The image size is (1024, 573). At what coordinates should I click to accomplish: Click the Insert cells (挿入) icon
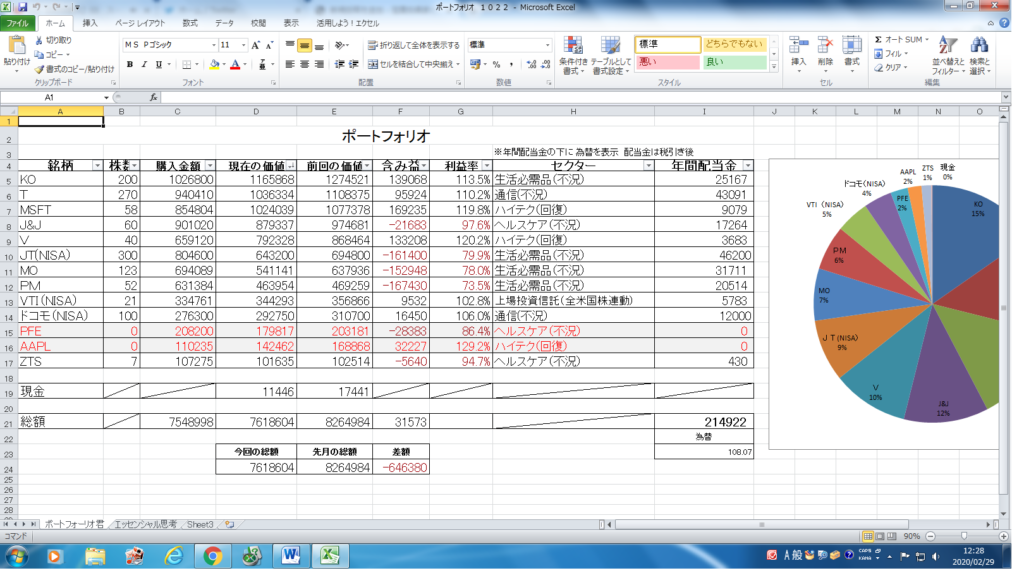798,46
